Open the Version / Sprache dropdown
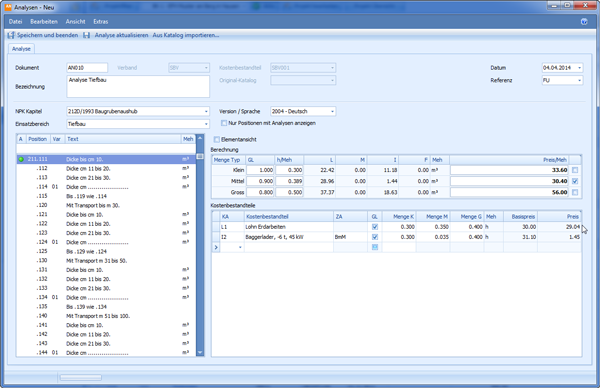The width and height of the screenshot is (600, 388). [x=332, y=111]
